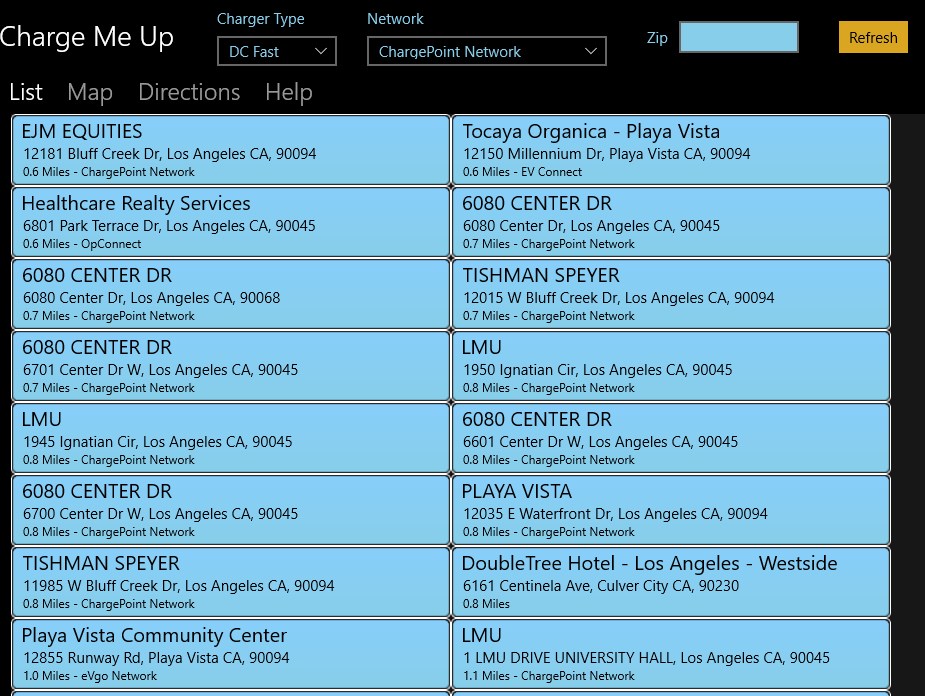Select LMU card at 1 LMU DRIVE UNIVERSITY HALL
This screenshot has width=925, height=696.
click(671, 654)
